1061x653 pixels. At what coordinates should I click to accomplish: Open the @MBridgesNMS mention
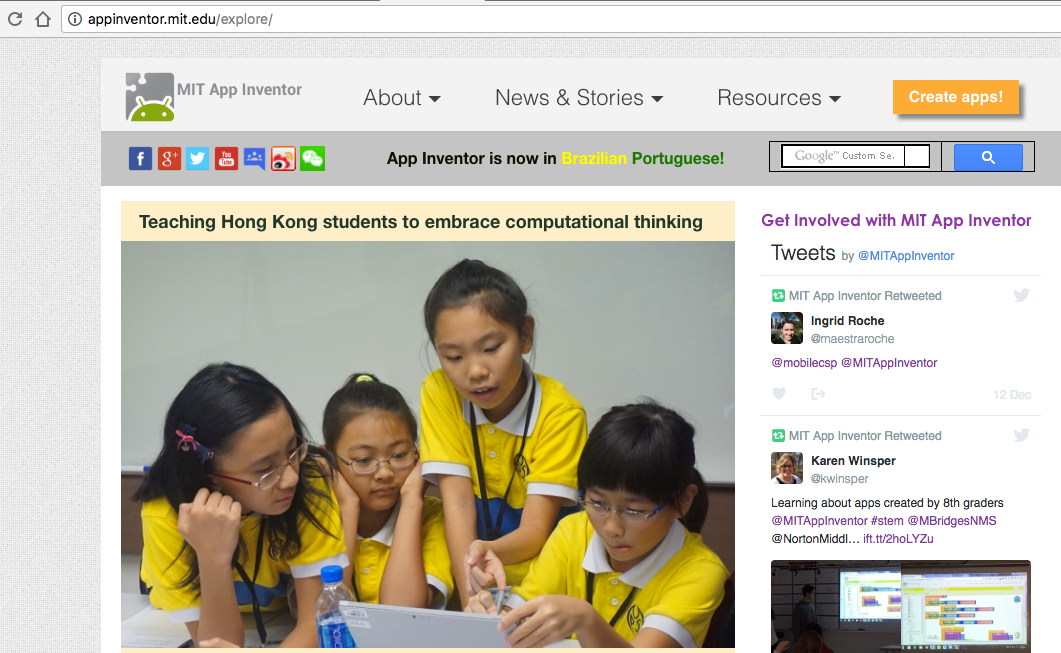[952, 521]
